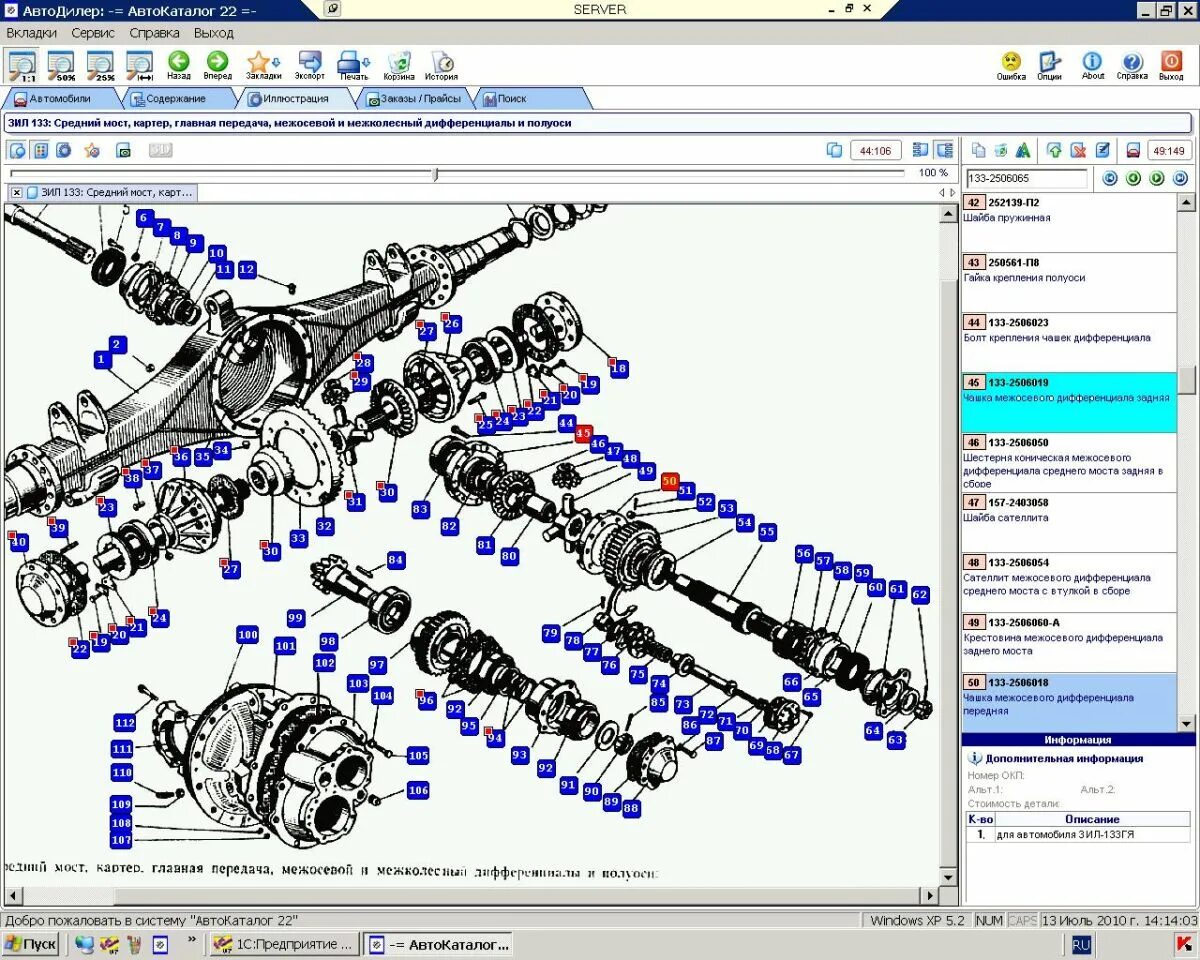Image resolution: width=1200 pixels, height=960 pixels.
Task: Report an error via Ошибка icon
Action: point(1011,65)
